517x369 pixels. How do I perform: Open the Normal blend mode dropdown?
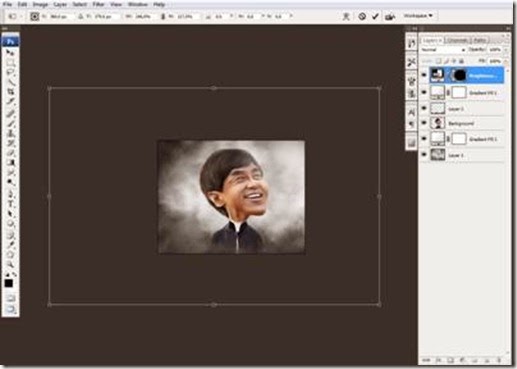[443, 50]
